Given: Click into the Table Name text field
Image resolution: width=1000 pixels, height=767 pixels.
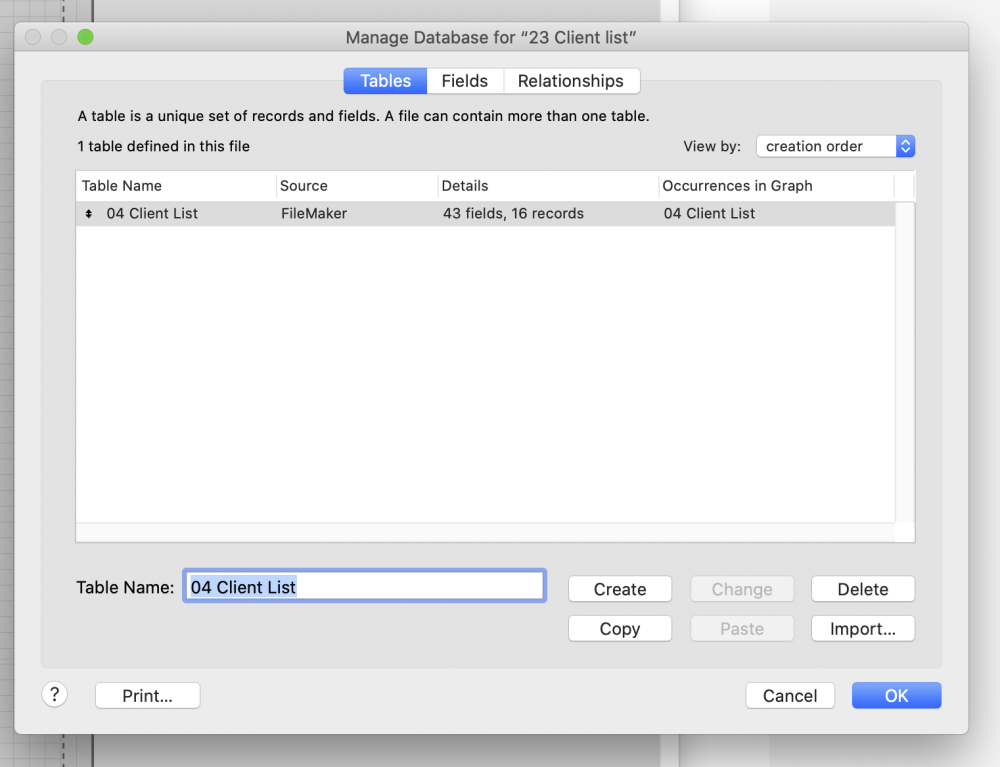Looking at the screenshot, I should point(365,587).
